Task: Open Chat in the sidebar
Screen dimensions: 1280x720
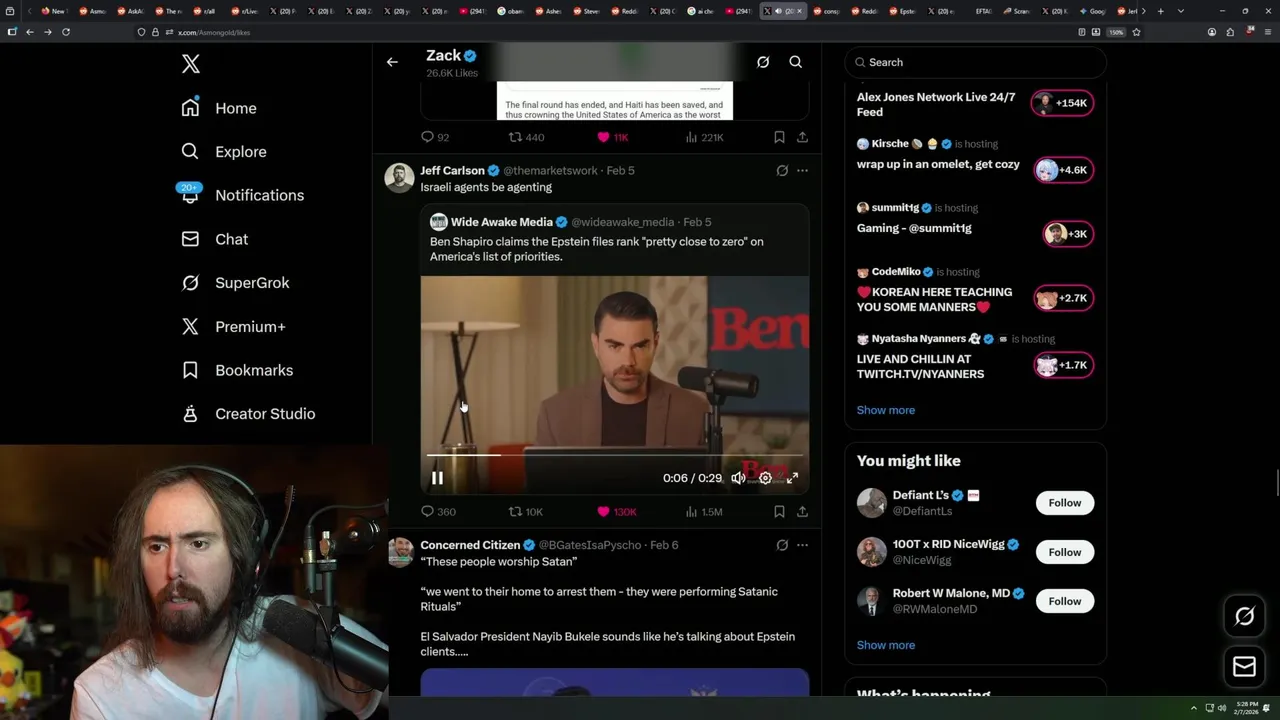Action: pos(214,239)
